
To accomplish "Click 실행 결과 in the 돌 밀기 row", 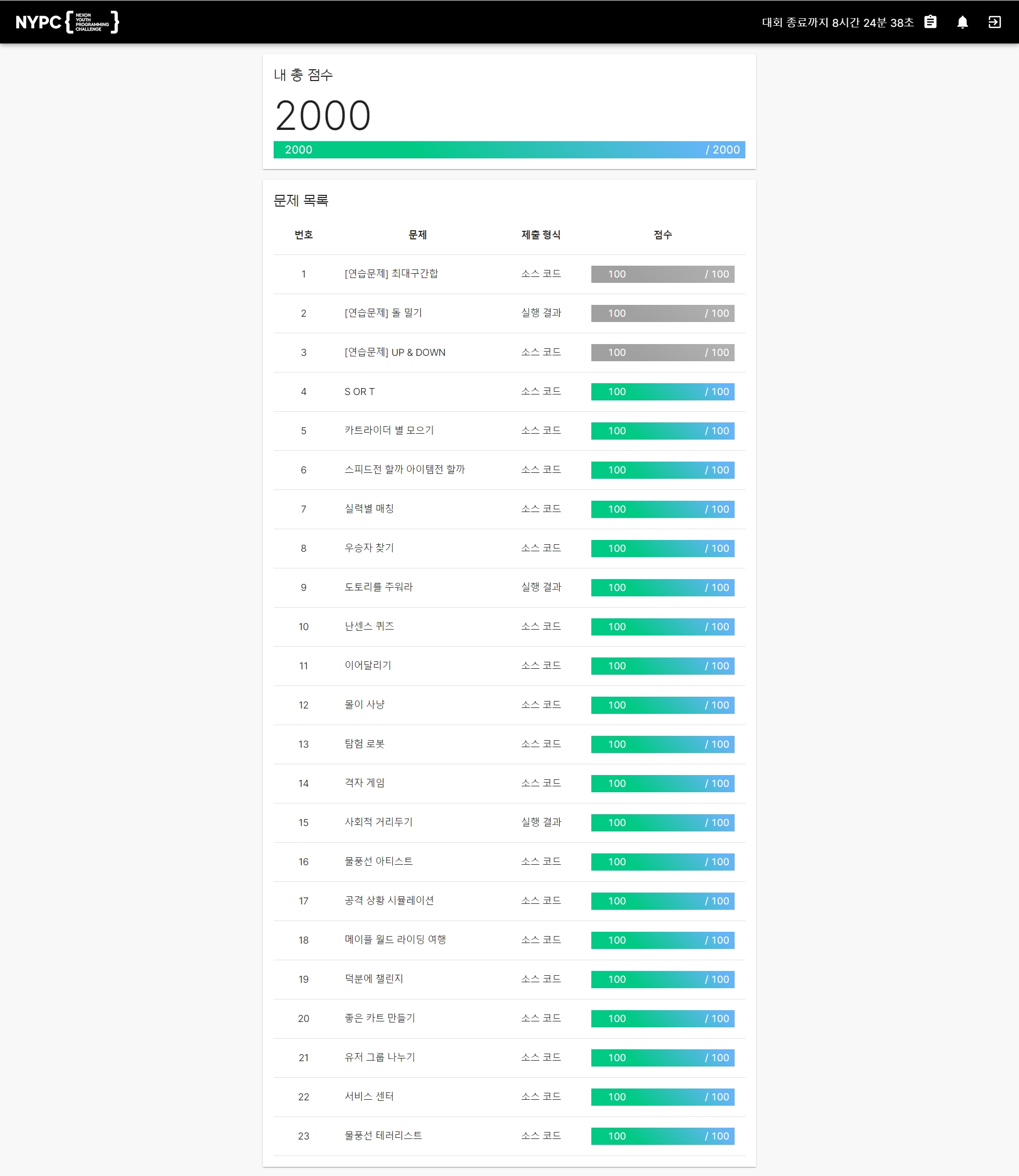I will coord(541,313).
